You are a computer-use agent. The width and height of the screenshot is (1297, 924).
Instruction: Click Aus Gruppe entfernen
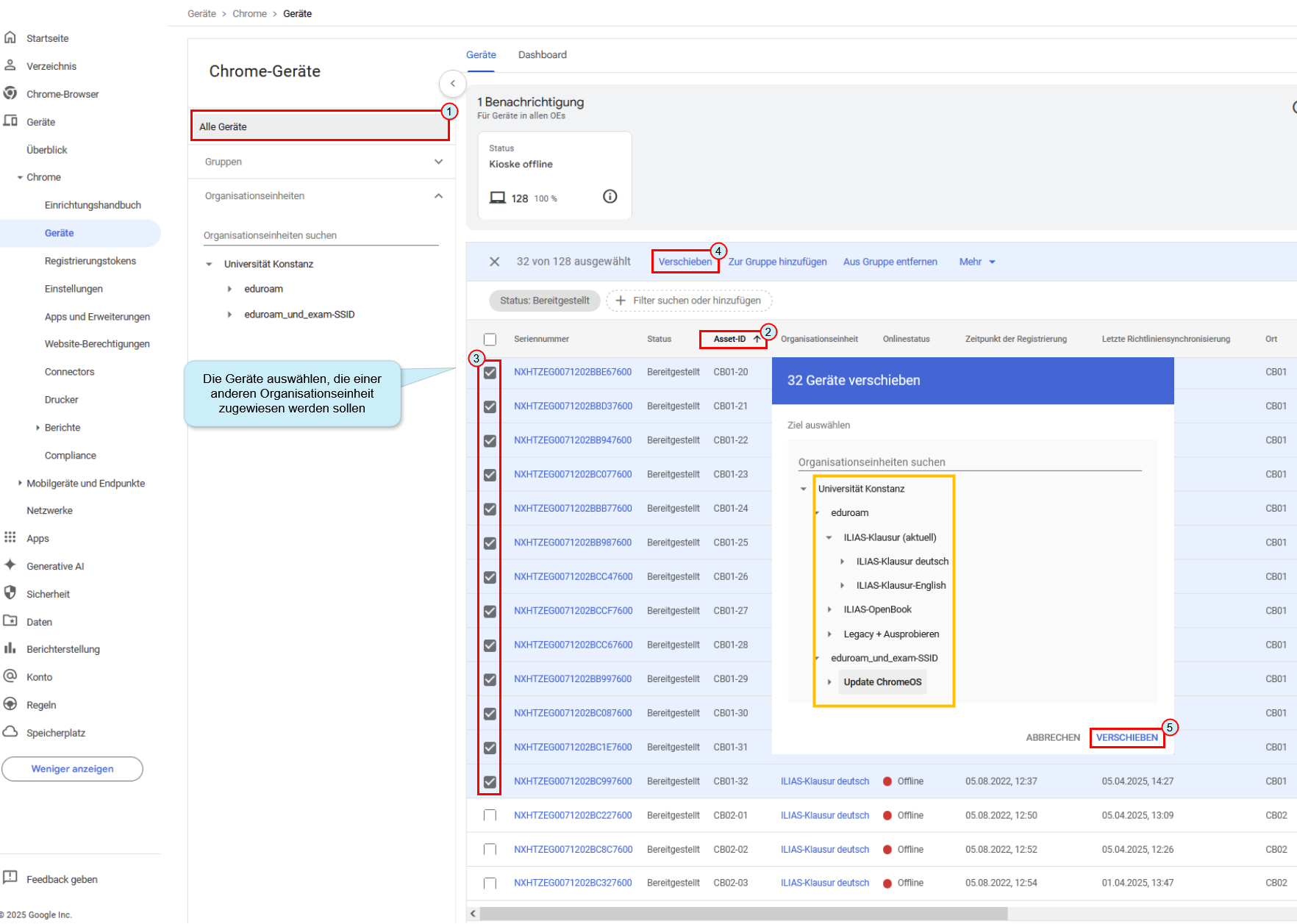click(x=890, y=262)
